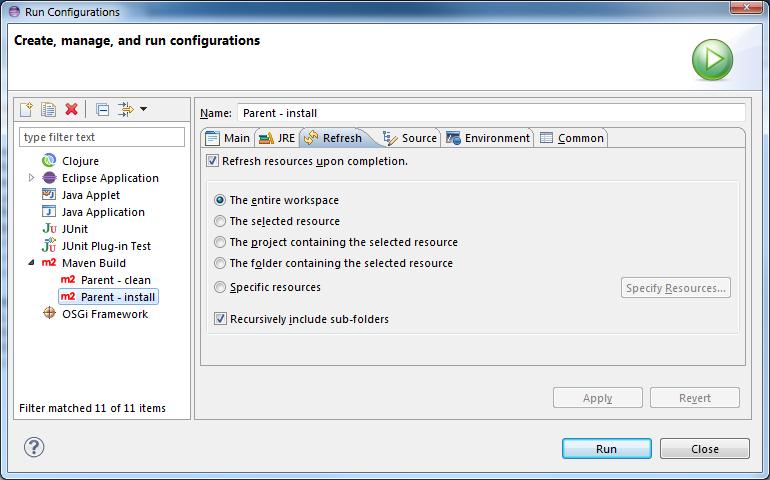Switch to the Environment tab
The width and height of the screenshot is (770, 480).
[x=488, y=138]
